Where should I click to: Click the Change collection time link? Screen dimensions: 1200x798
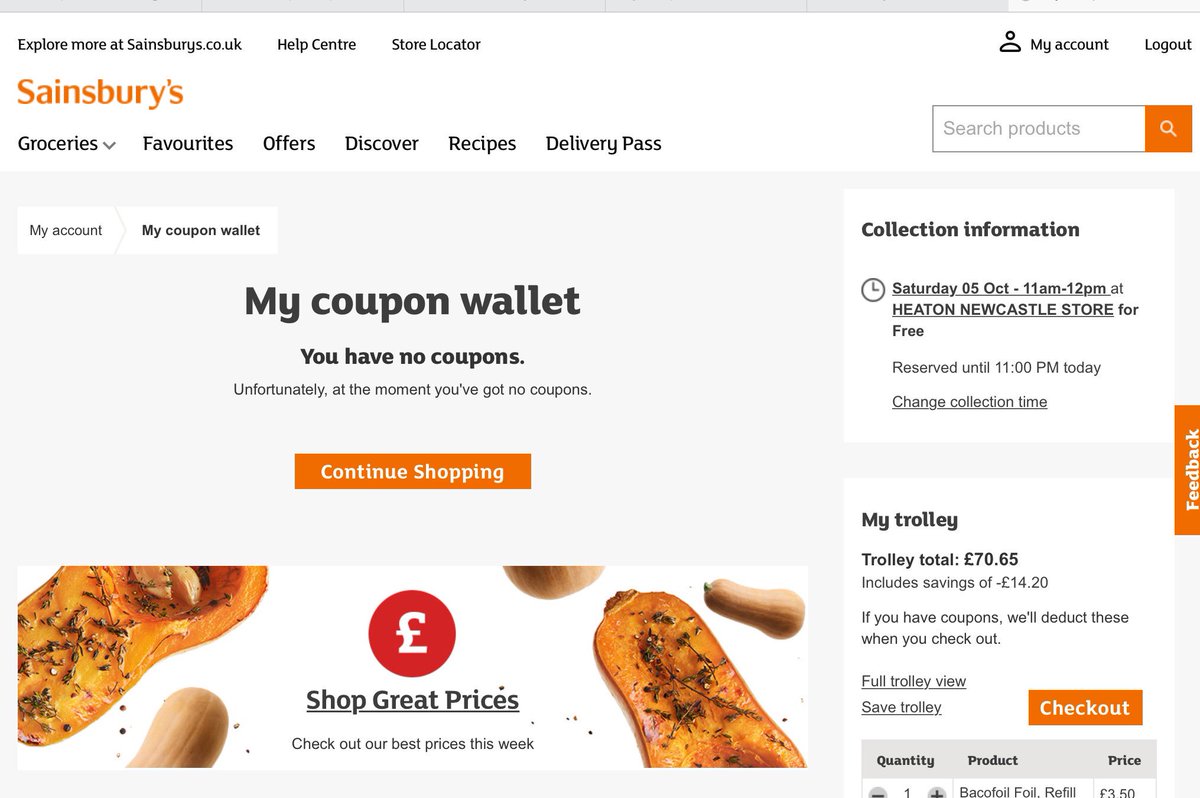pos(970,402)
